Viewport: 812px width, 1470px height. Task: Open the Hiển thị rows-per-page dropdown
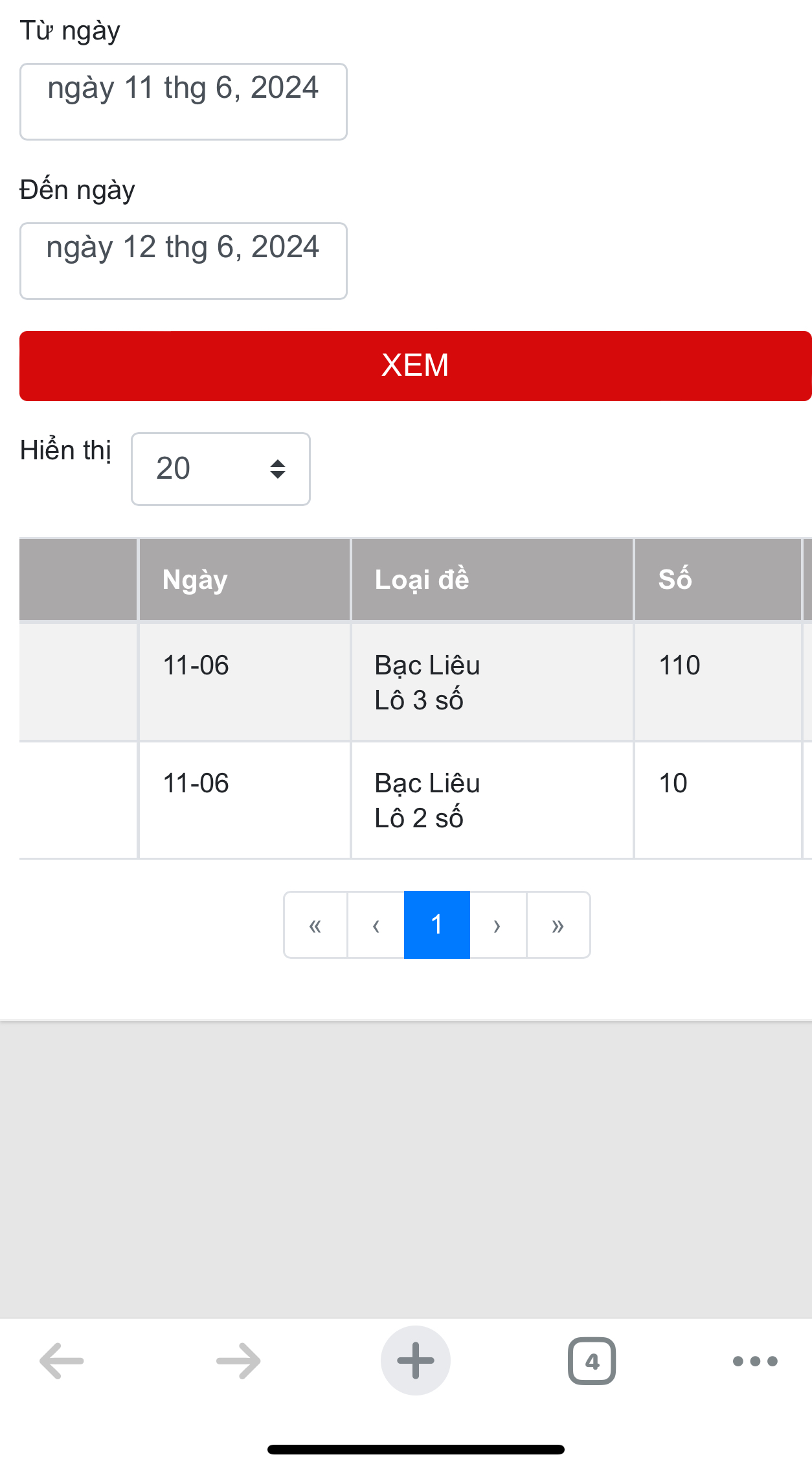220,468
